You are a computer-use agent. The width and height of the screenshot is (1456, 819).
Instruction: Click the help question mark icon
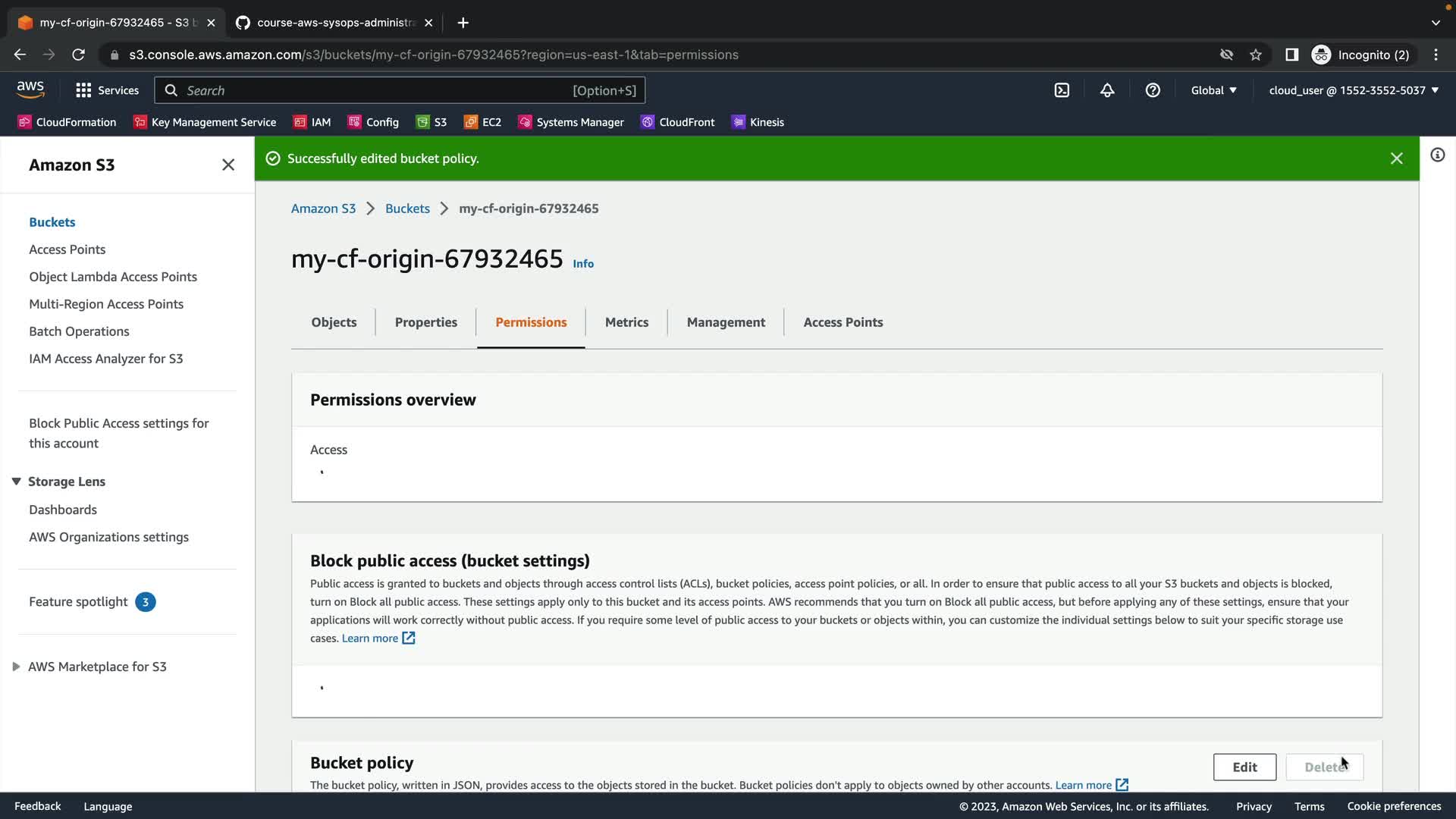(x=1153, y=90)
